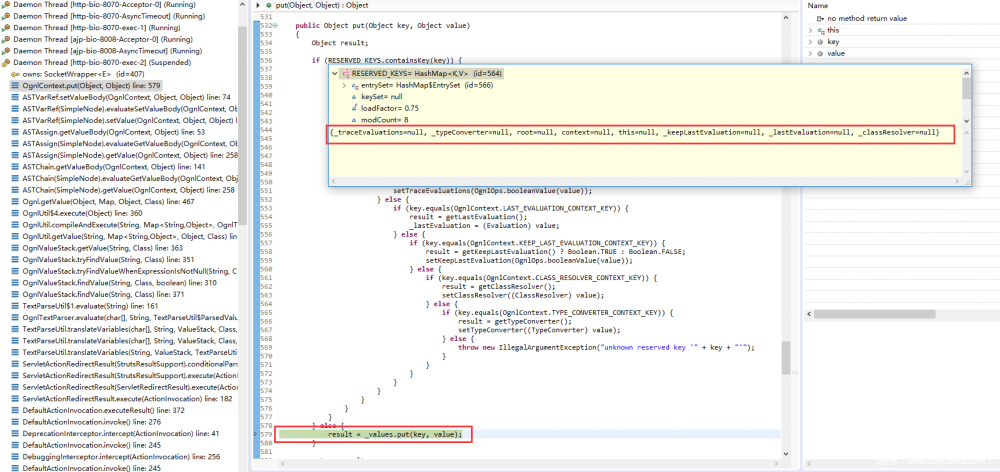Click the popup detail text '{_traceEvaluations=null, ...}'
1000x472 pixels.
pyautogui.click(x=635, y=133)
